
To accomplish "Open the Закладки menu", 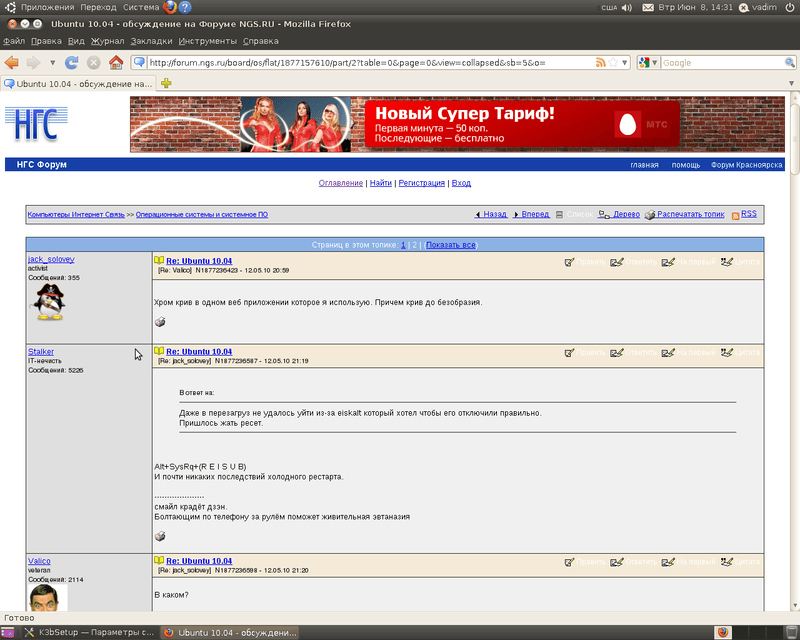I will coord(151,41).
